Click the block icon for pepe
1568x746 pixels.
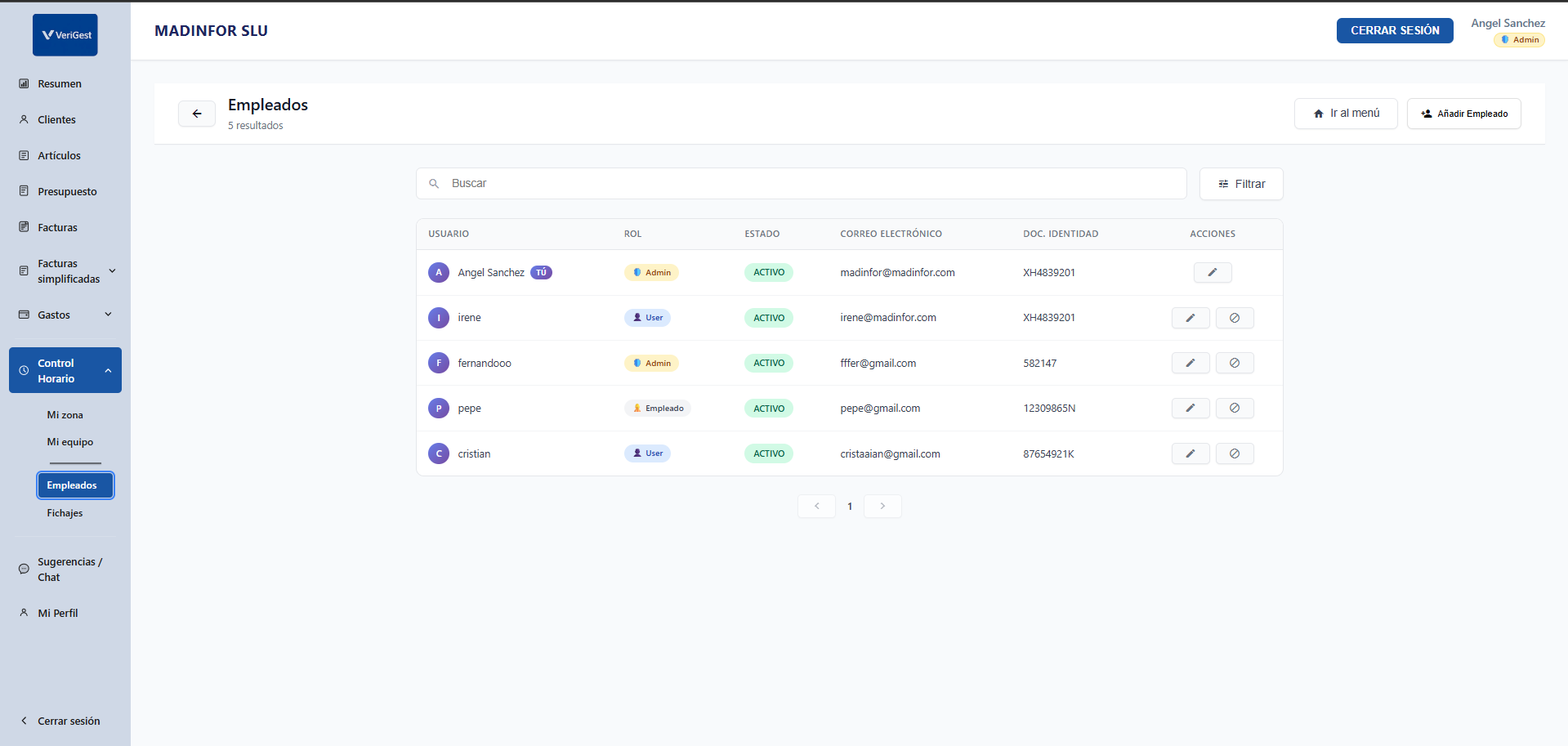tap(1234, 408)
